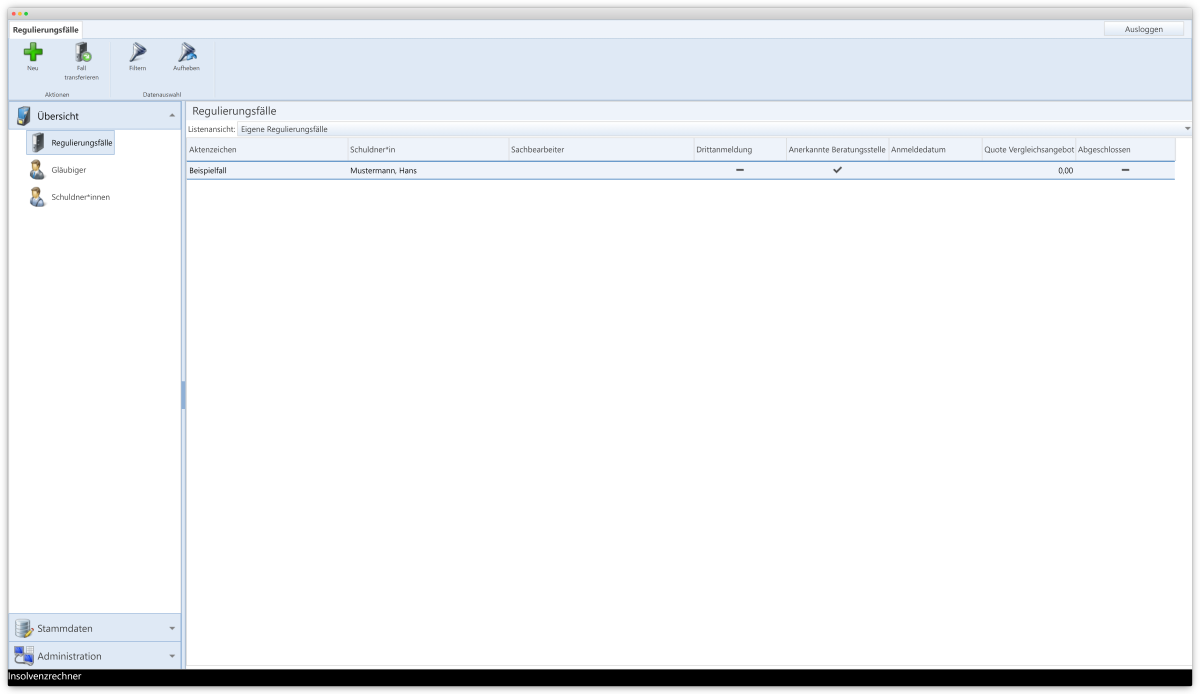1200x694 pixels.
Task: Click the sidebar splitter handle
Action: [x=183, y=395]
